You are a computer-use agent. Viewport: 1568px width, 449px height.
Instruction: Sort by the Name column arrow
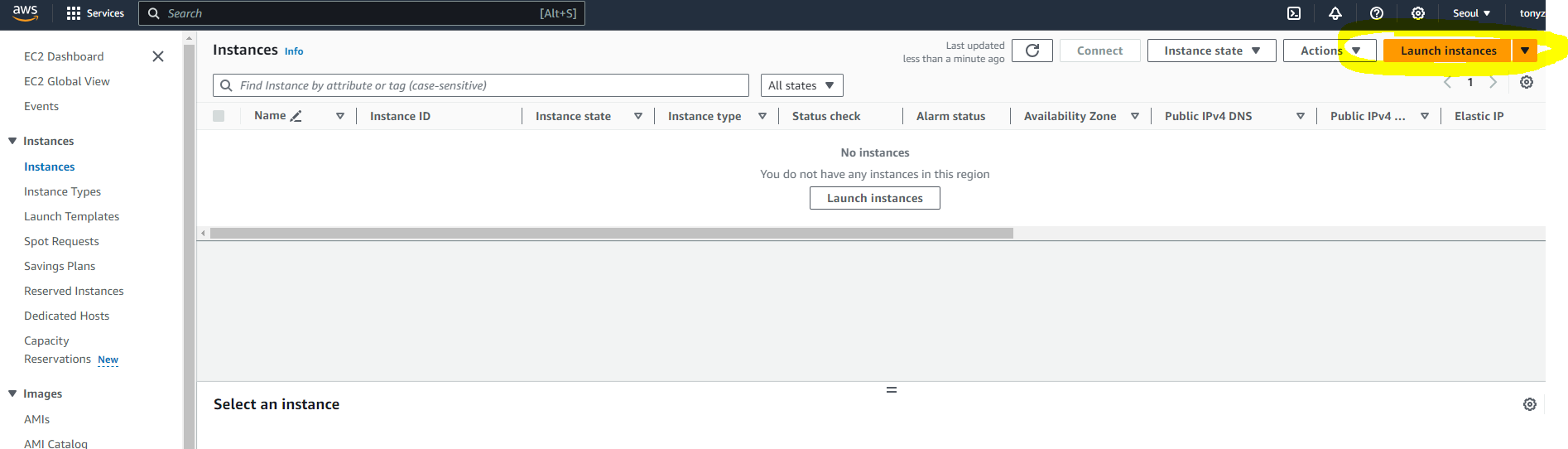(340, 116)
